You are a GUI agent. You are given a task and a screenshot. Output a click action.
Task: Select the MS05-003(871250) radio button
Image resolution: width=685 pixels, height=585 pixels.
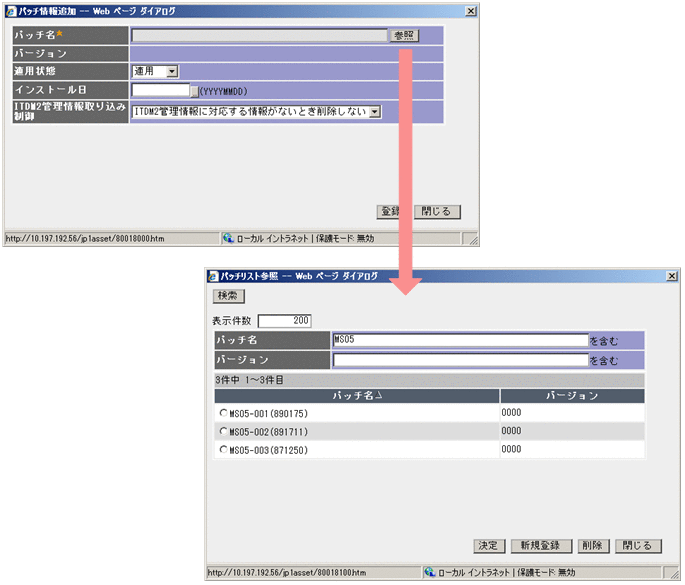point(224,450)
